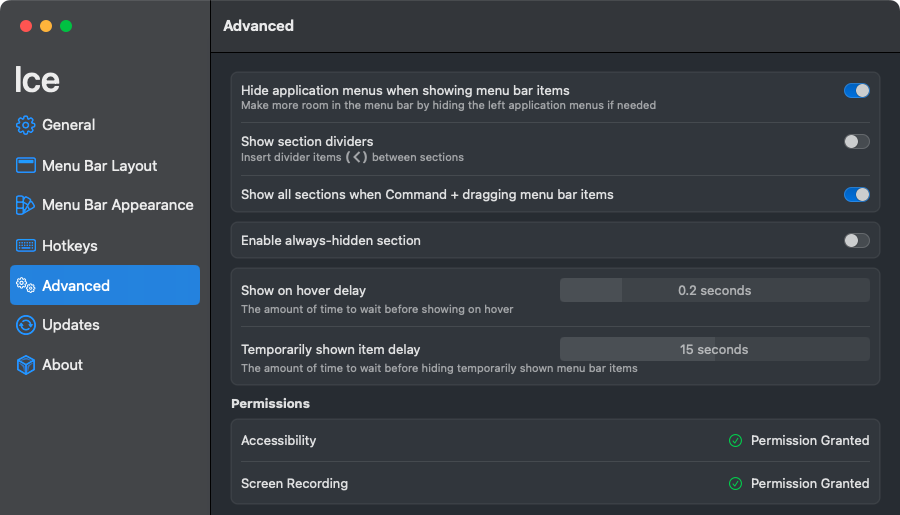Switch to the Hotkeys section

tap(105, 246)
